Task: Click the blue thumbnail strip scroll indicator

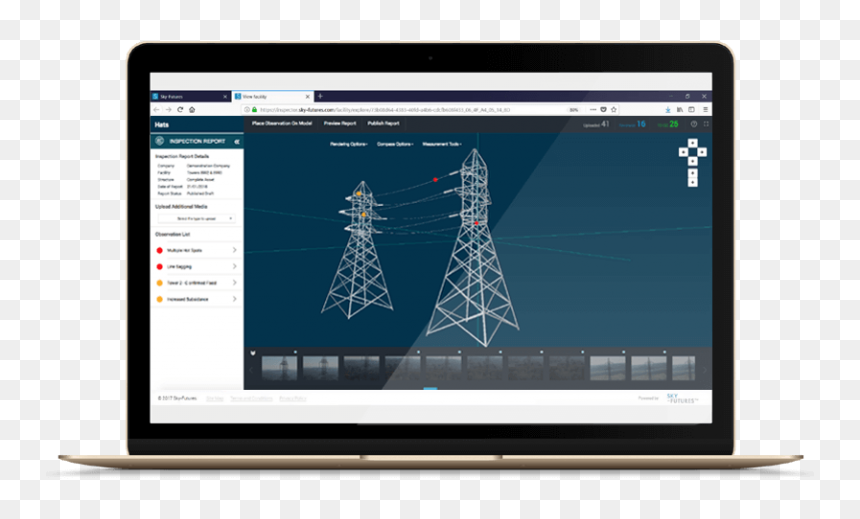Action: pyautogui.click(x=431, y=388)
